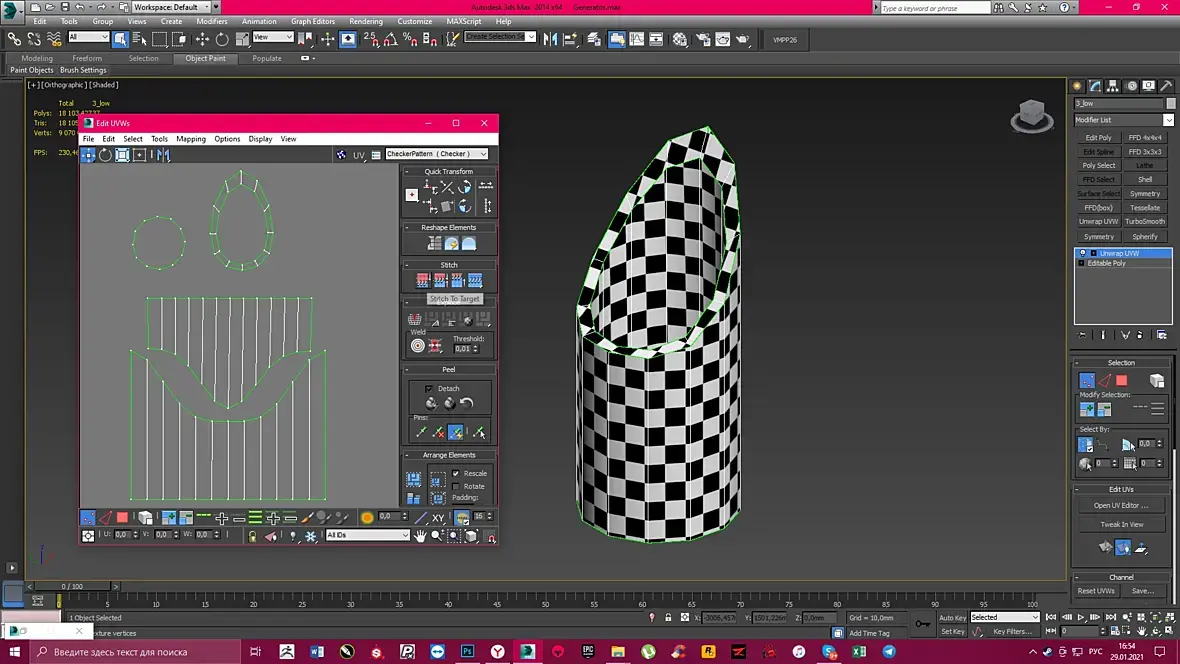Select the Rotate tool in Edit UVWs toolbar
The image size is (1180, 664).
click(105, 155)
